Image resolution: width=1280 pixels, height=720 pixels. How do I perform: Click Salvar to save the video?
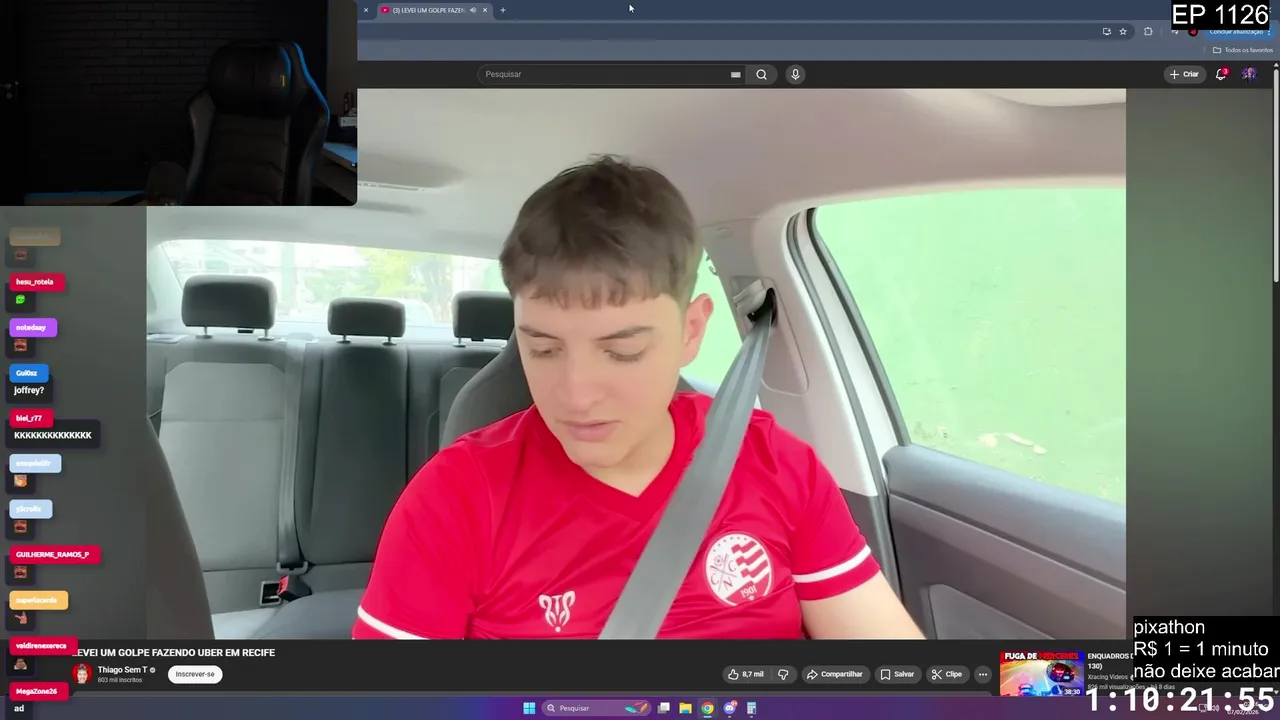[x=897, y=674]
